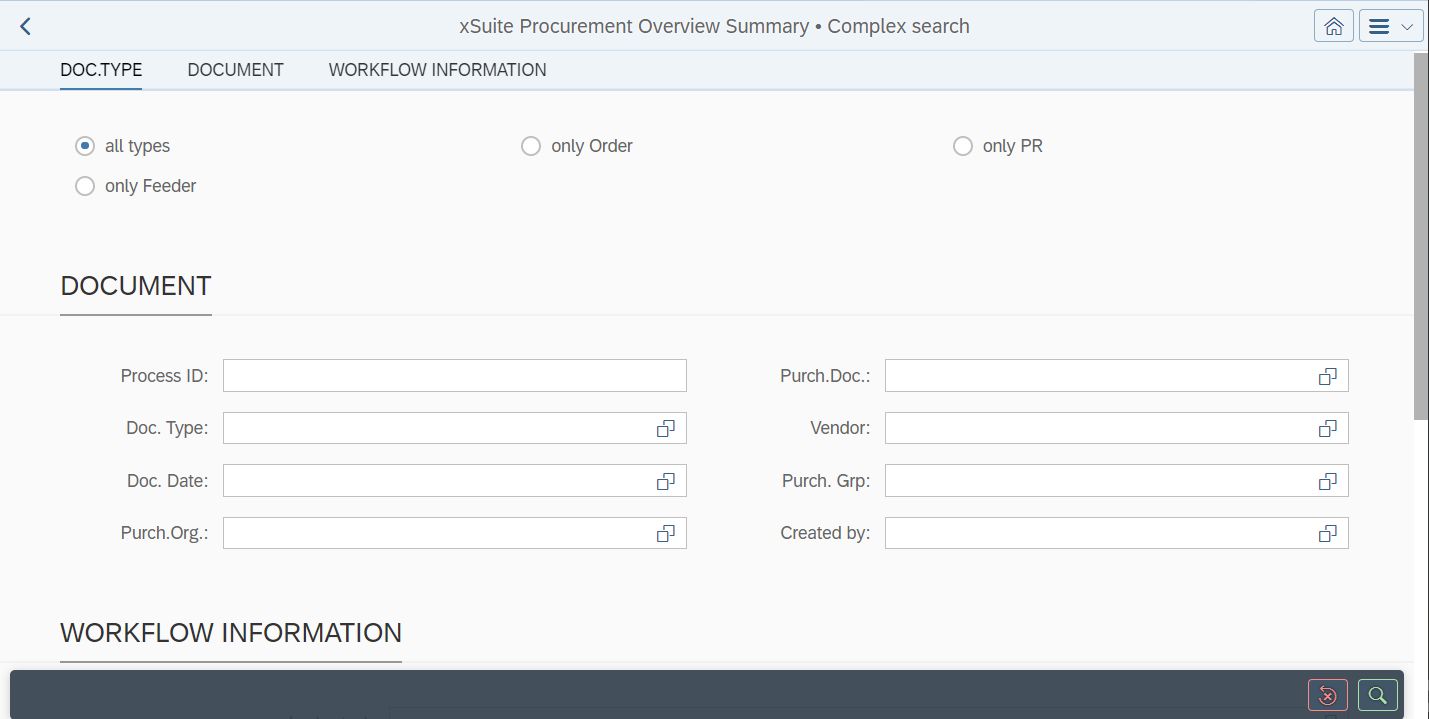Open the hamburger menu in the header
This screenshot has width=1429, height=719.
click(1381, 25)
